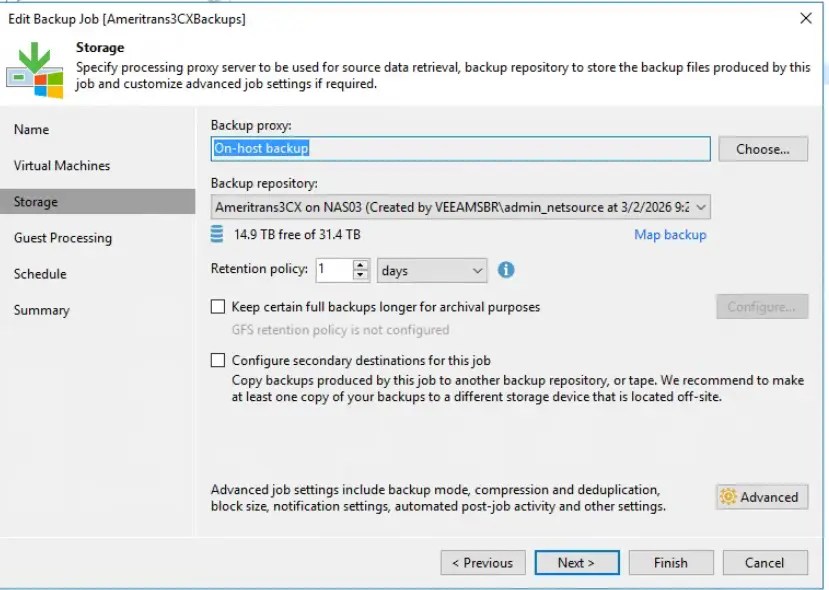Open the Backup repository dropdown

[x=460, y=207]
